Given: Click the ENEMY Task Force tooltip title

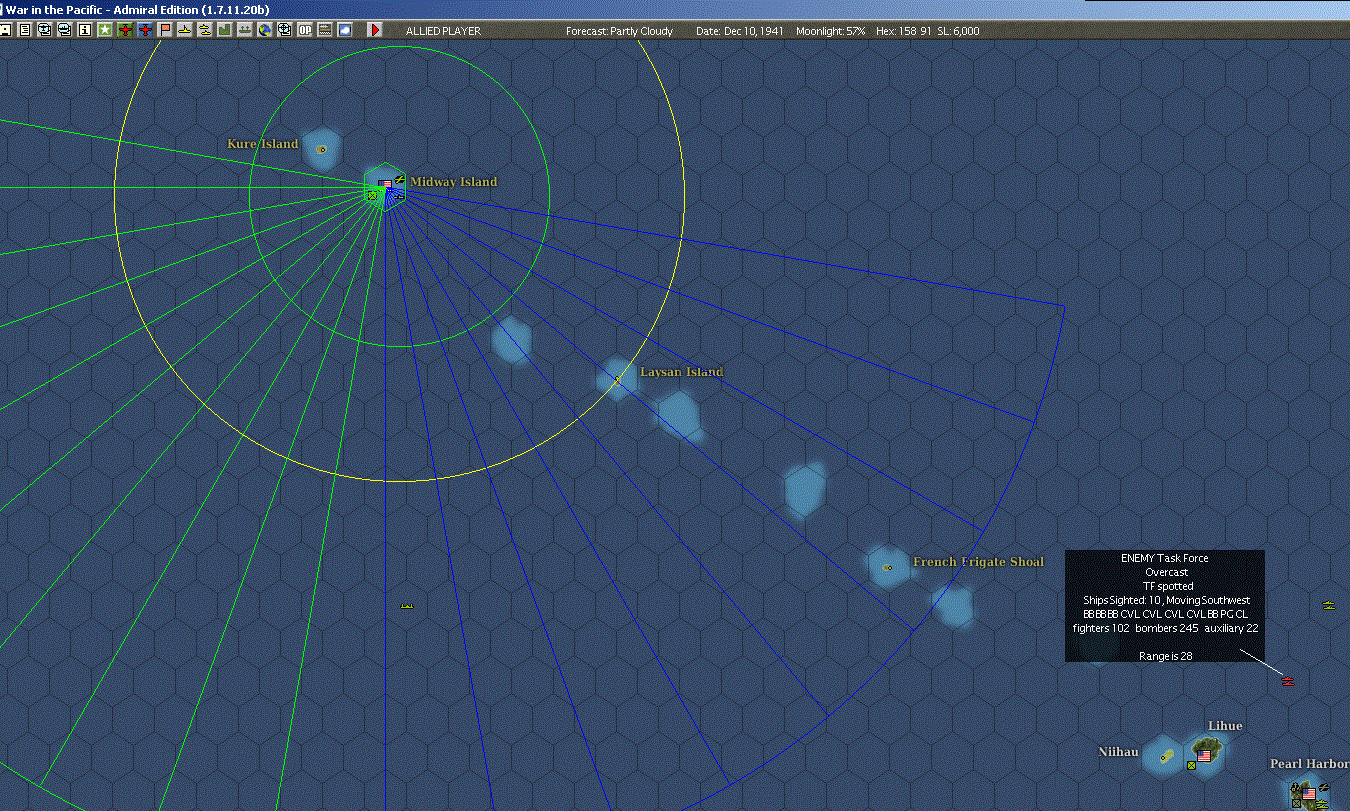Looking at the screenshot, I should pyautogui.click(x=1165, y=558).
